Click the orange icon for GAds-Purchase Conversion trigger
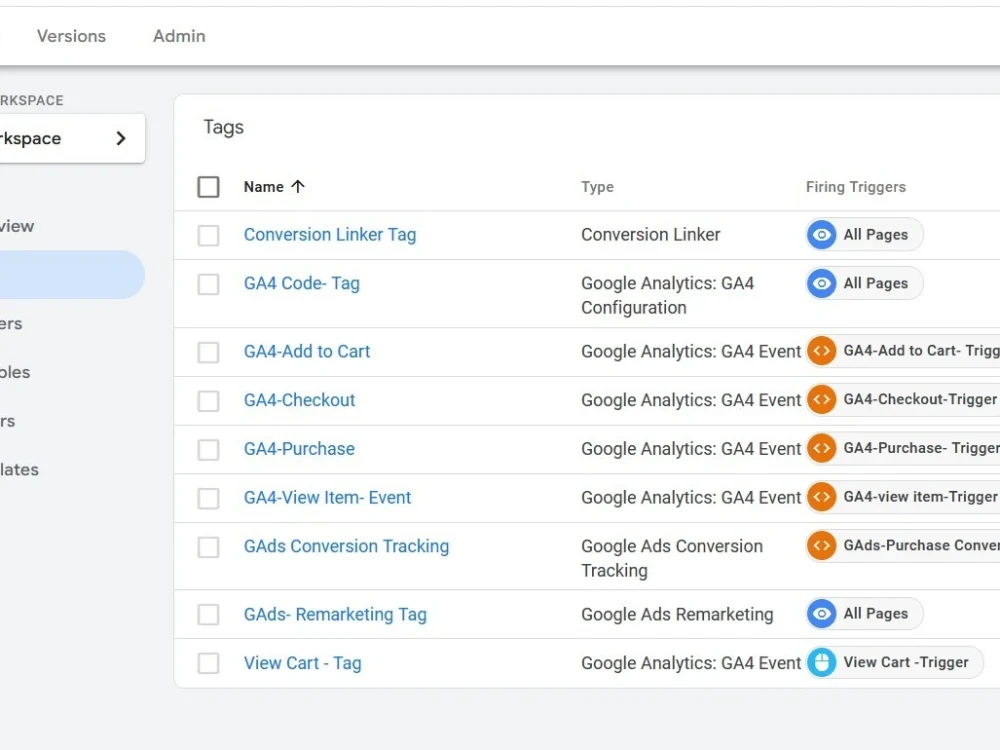1000x750 pixels. pos(821,546)
